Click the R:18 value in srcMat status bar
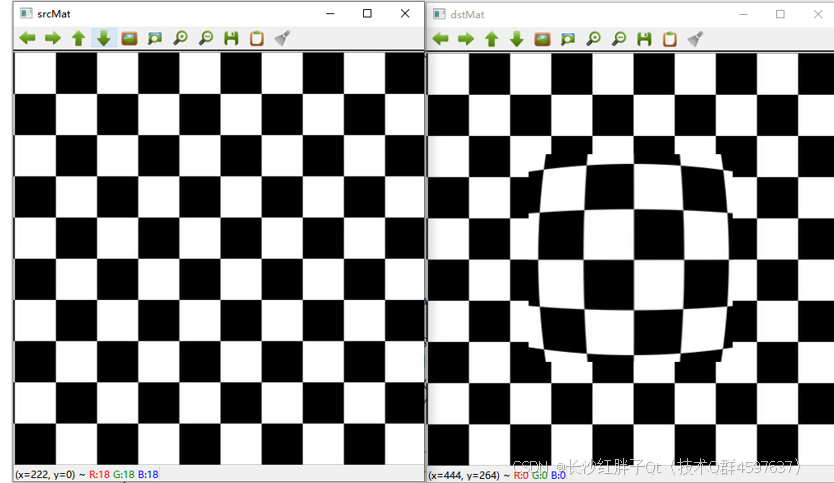 [99, 474]
